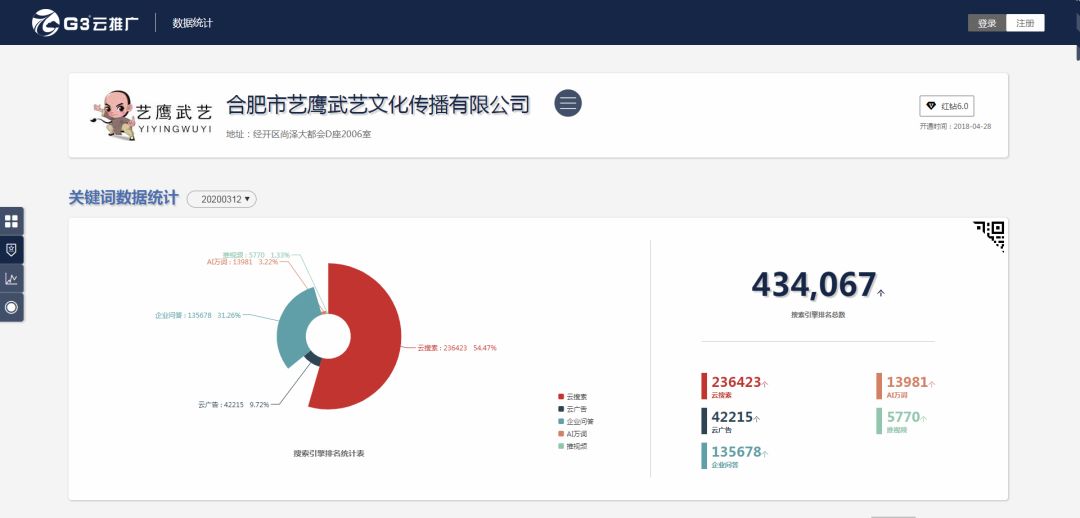This screenshot has width=1080, height=518.
Task: Click the shield icon in left sidebar
Action: (x=12, y=250)
